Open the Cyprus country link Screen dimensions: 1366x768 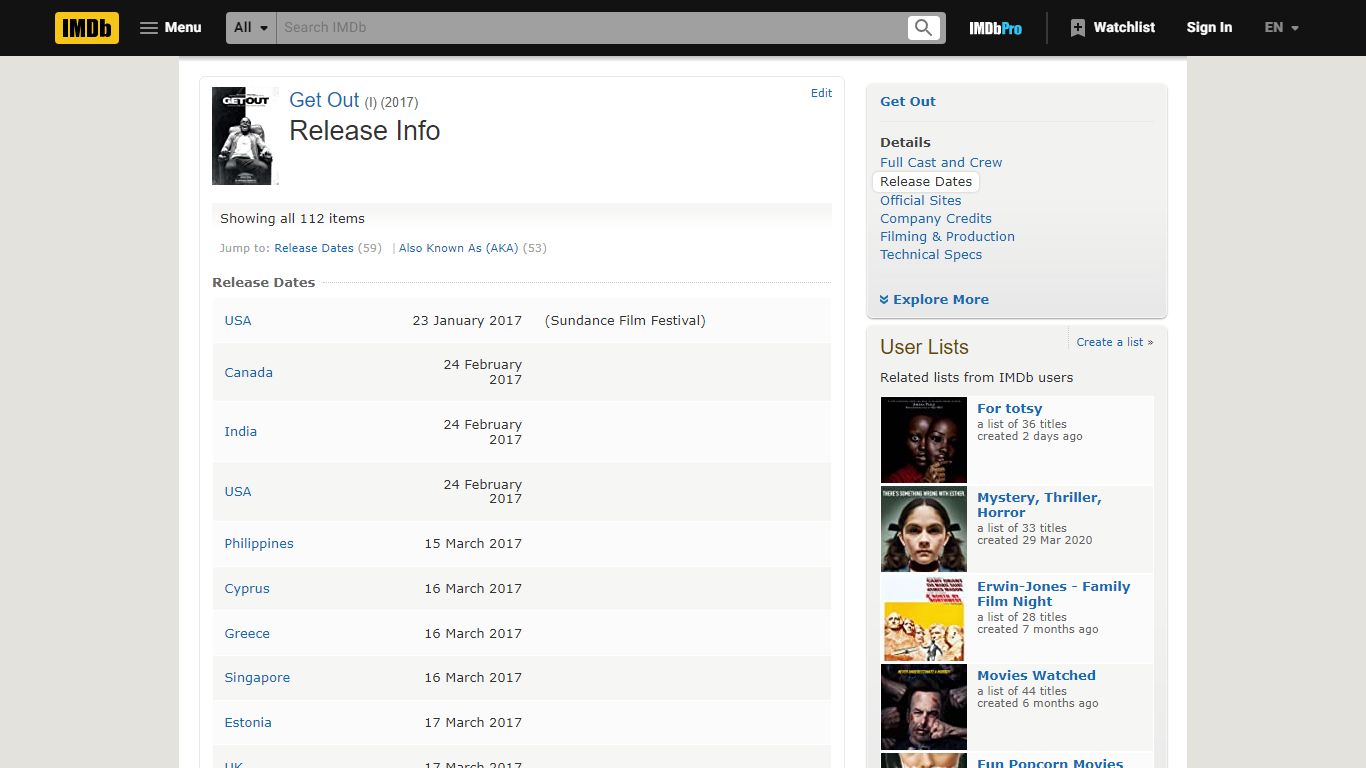pyautogui.click(x=247, y=589)
